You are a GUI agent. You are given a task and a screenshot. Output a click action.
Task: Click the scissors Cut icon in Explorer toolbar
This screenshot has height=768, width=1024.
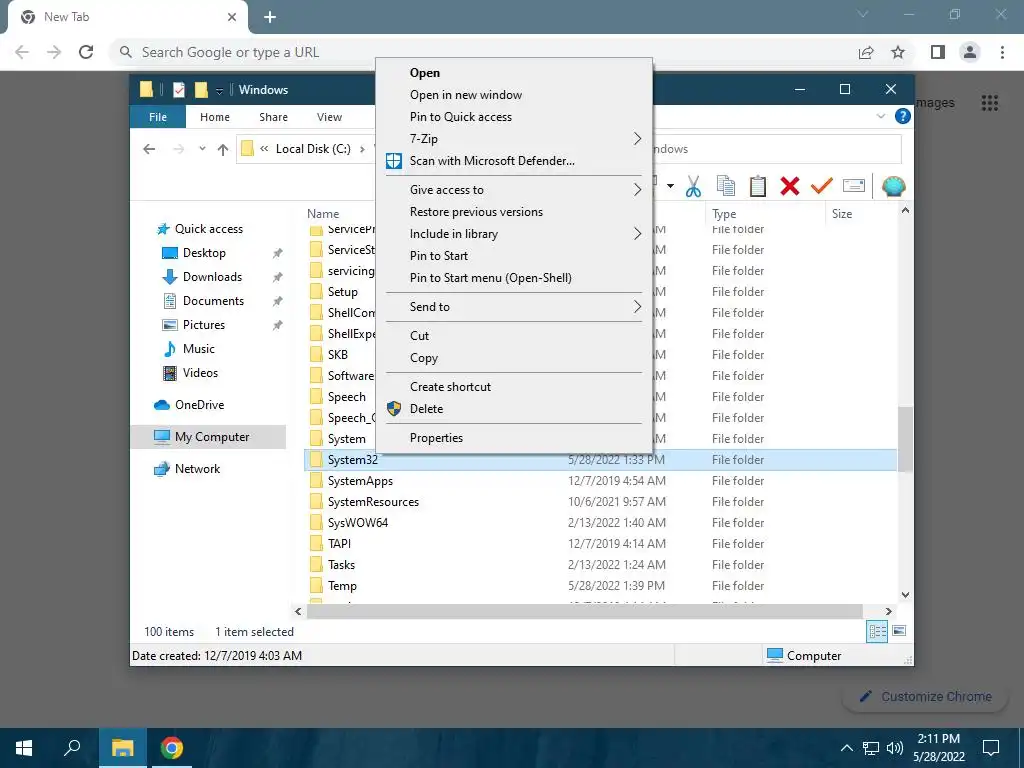(x=693, y=187)
